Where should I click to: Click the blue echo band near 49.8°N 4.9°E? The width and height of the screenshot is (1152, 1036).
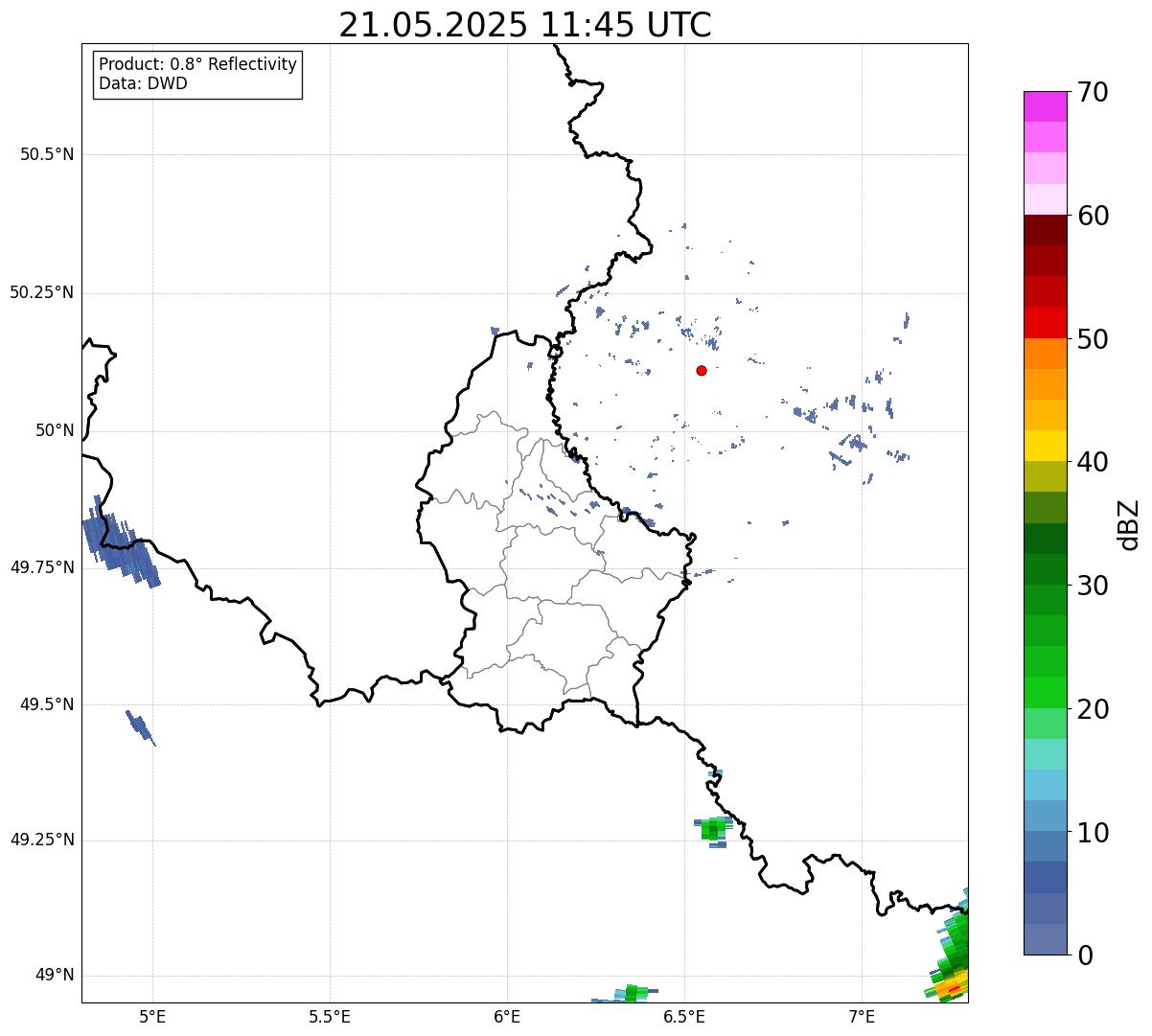tap(119, 542)
